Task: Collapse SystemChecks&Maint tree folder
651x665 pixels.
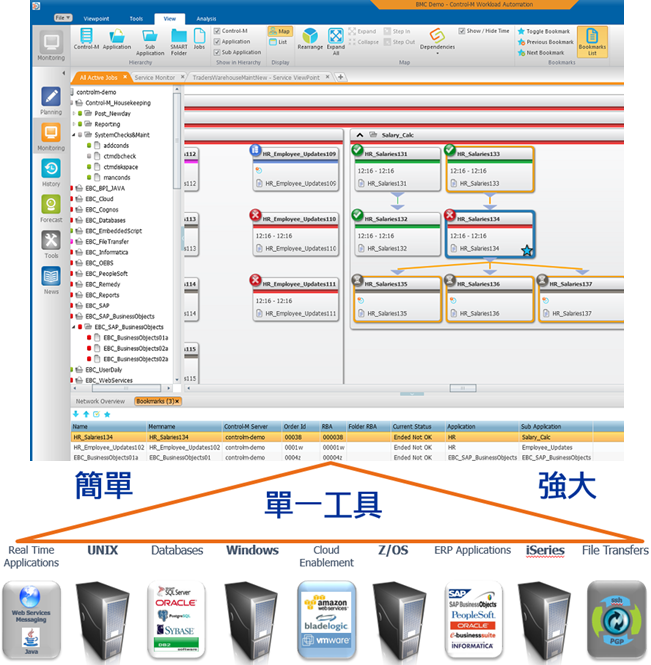Action: (74, 135)
